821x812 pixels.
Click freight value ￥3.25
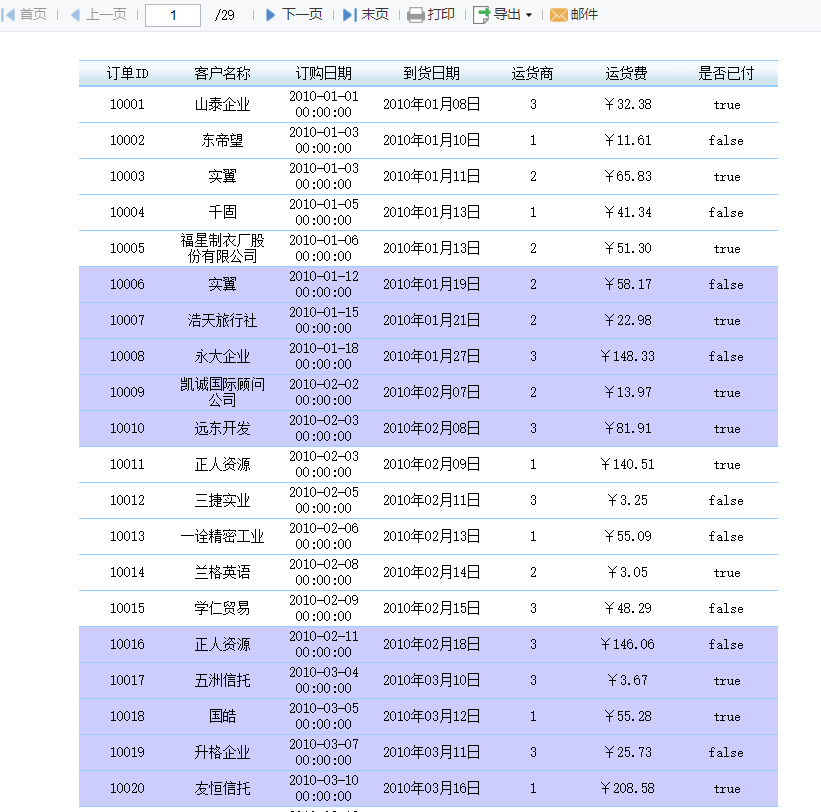click(x=627, y=500)
